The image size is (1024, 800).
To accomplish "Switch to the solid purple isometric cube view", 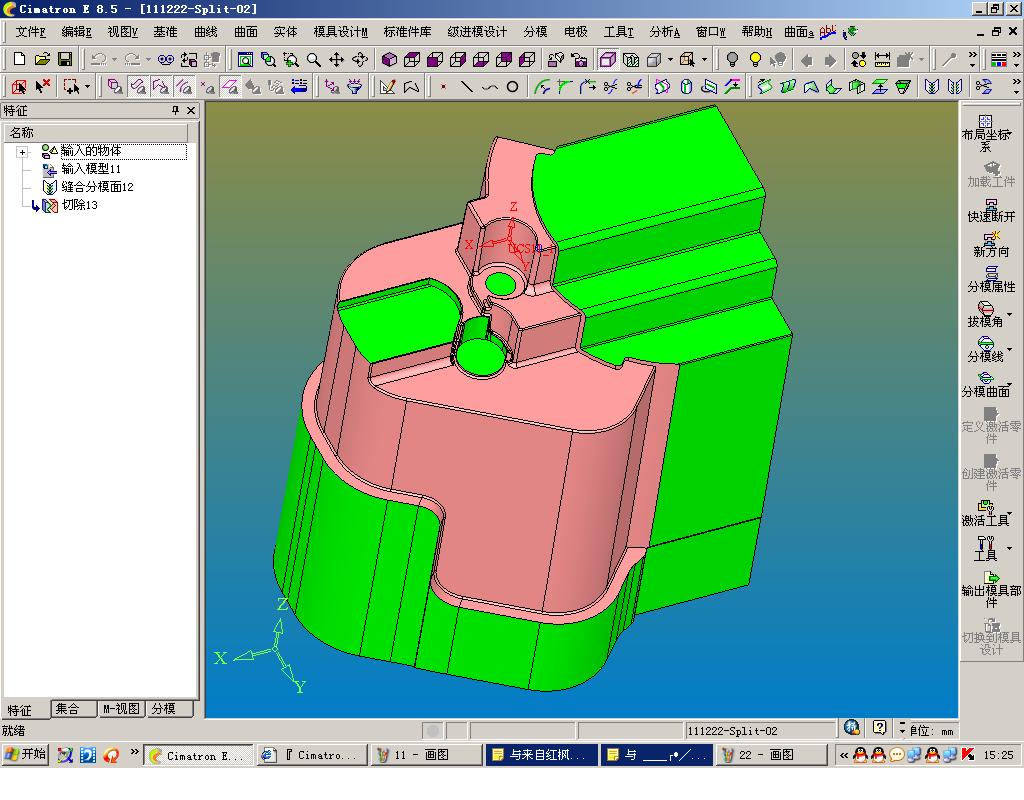I will point(389,60).
